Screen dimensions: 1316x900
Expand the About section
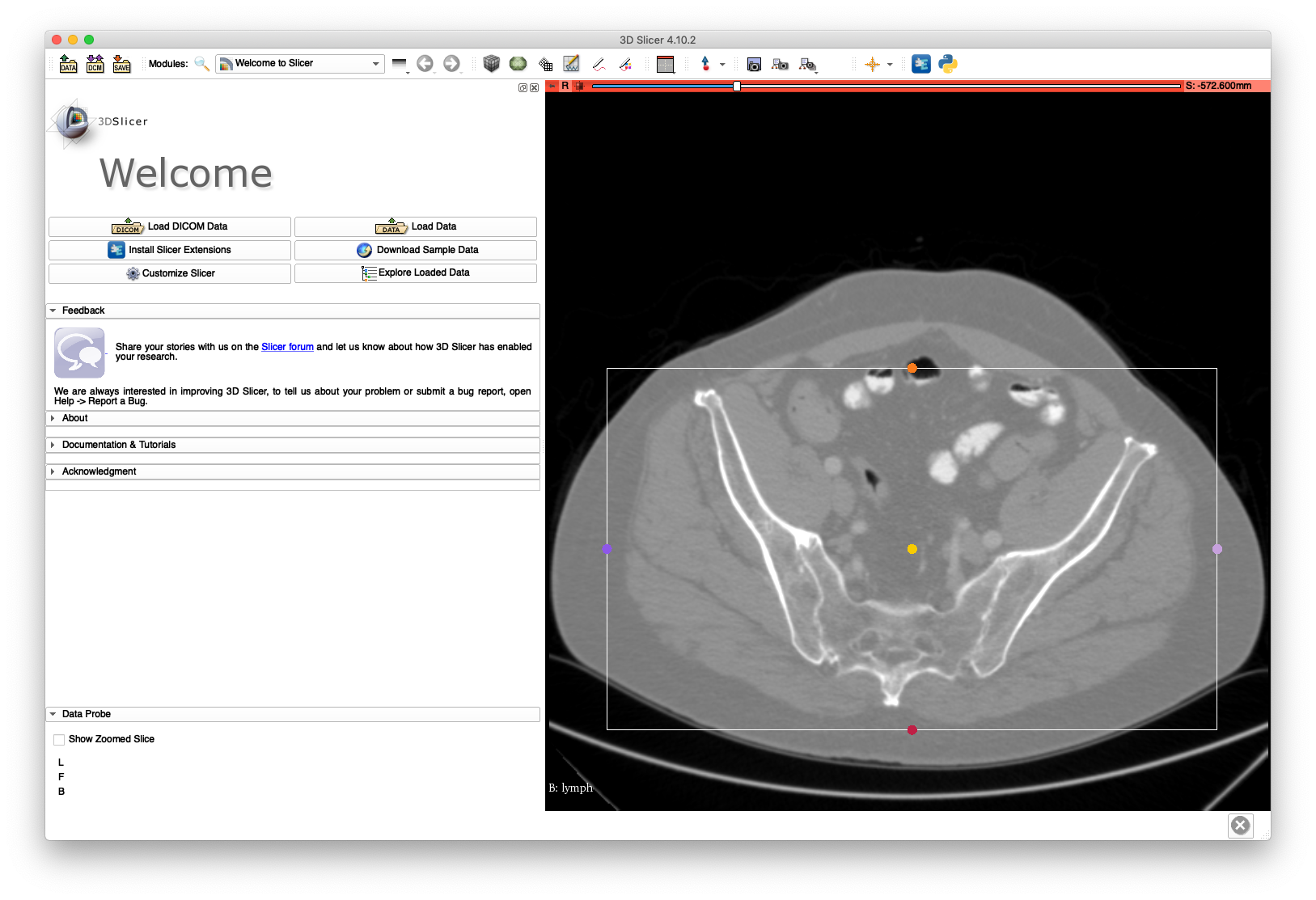click(293, 418)
